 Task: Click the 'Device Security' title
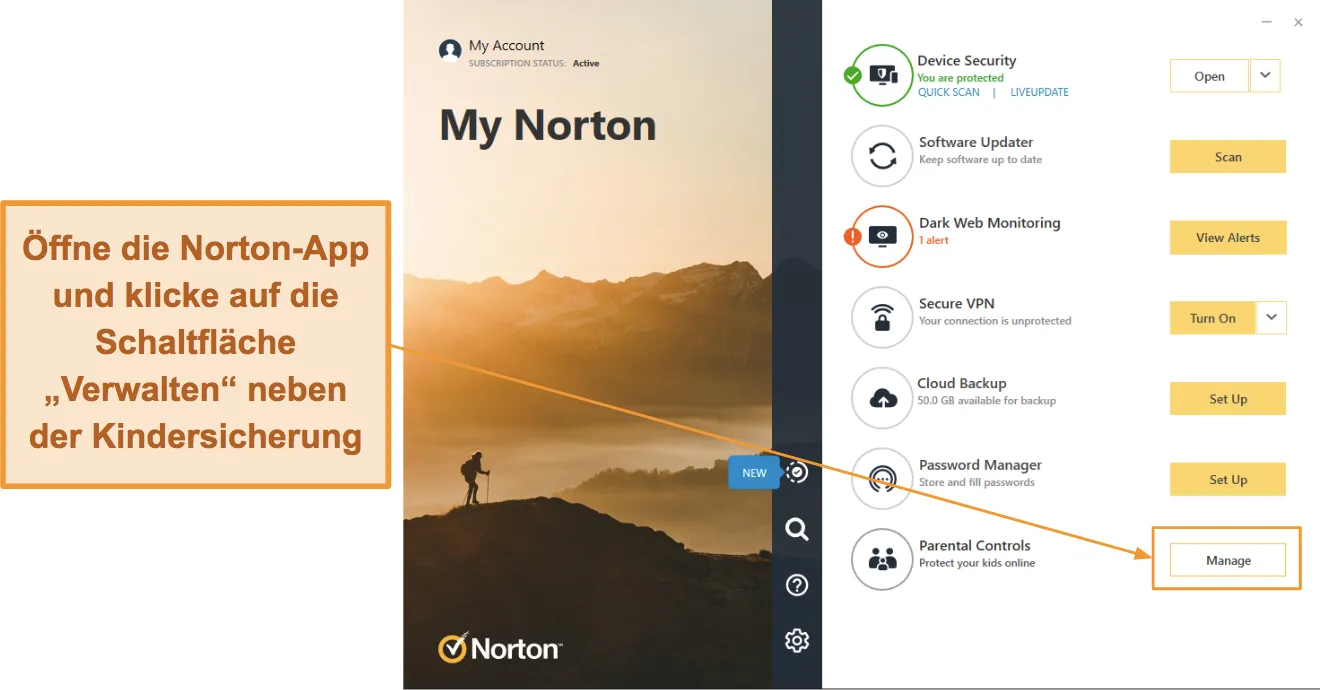967,61
